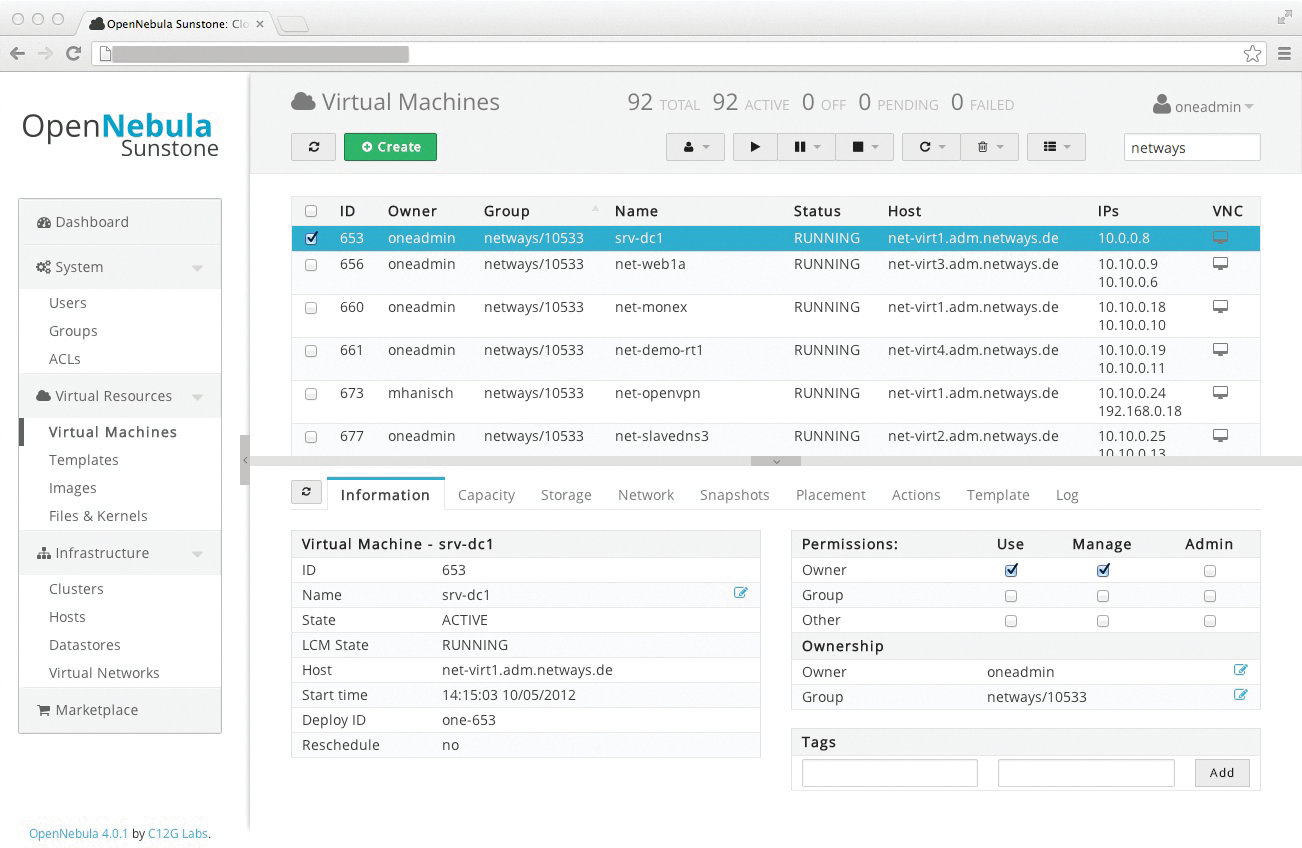Click the refresh icon above the VM table
This screenshot has height=848, width=1302.
pos(313,146)
